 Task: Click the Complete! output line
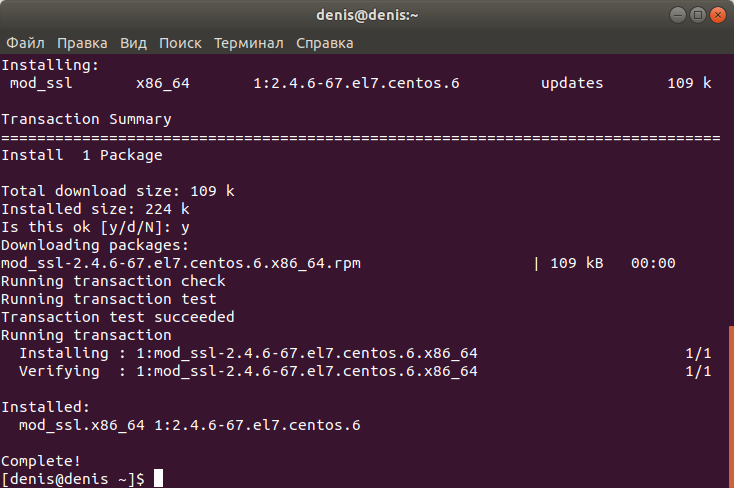coord(41,461)
